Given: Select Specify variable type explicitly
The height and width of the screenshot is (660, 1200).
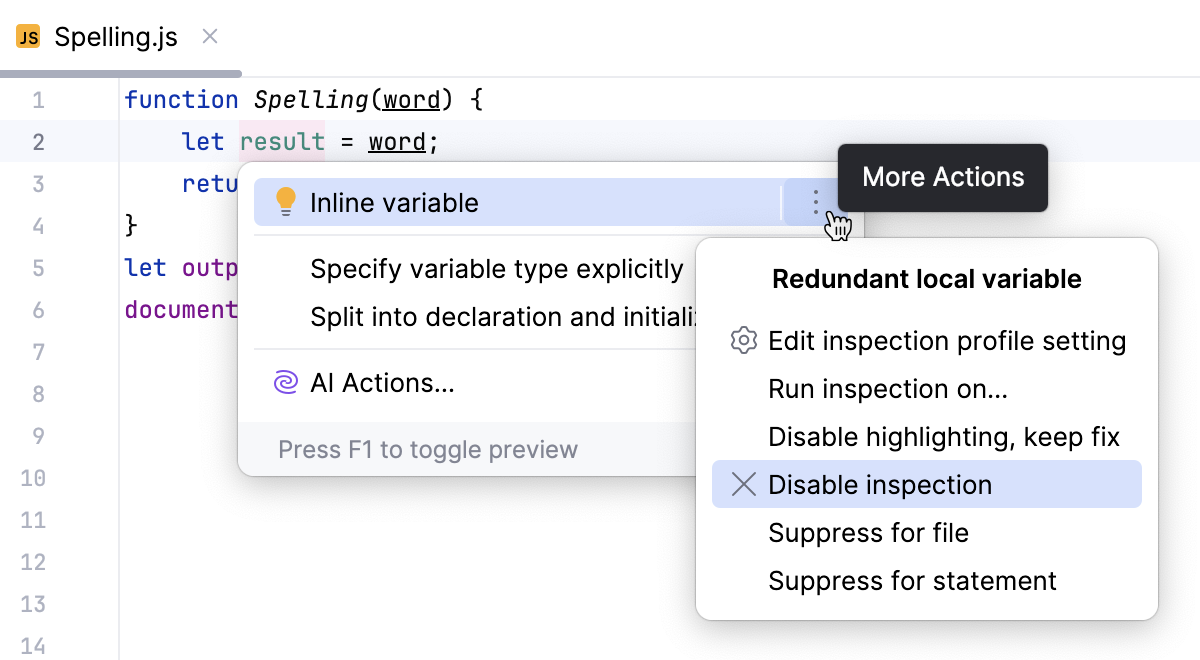Looking at the screenshot, I should coord(496,269).
